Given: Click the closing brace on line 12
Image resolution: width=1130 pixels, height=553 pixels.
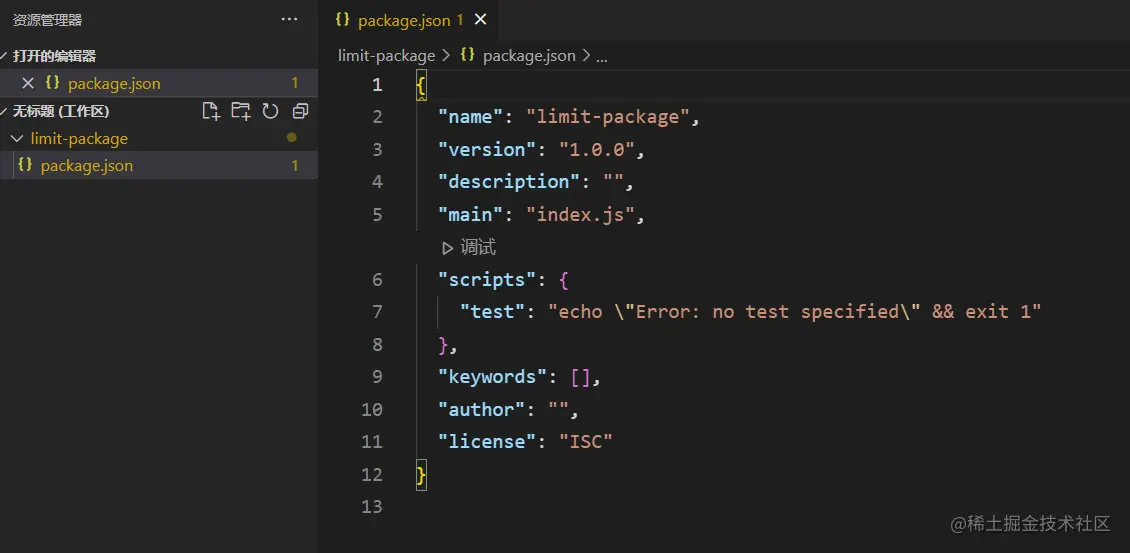Looking at the screenshot, I should point(422,474).
